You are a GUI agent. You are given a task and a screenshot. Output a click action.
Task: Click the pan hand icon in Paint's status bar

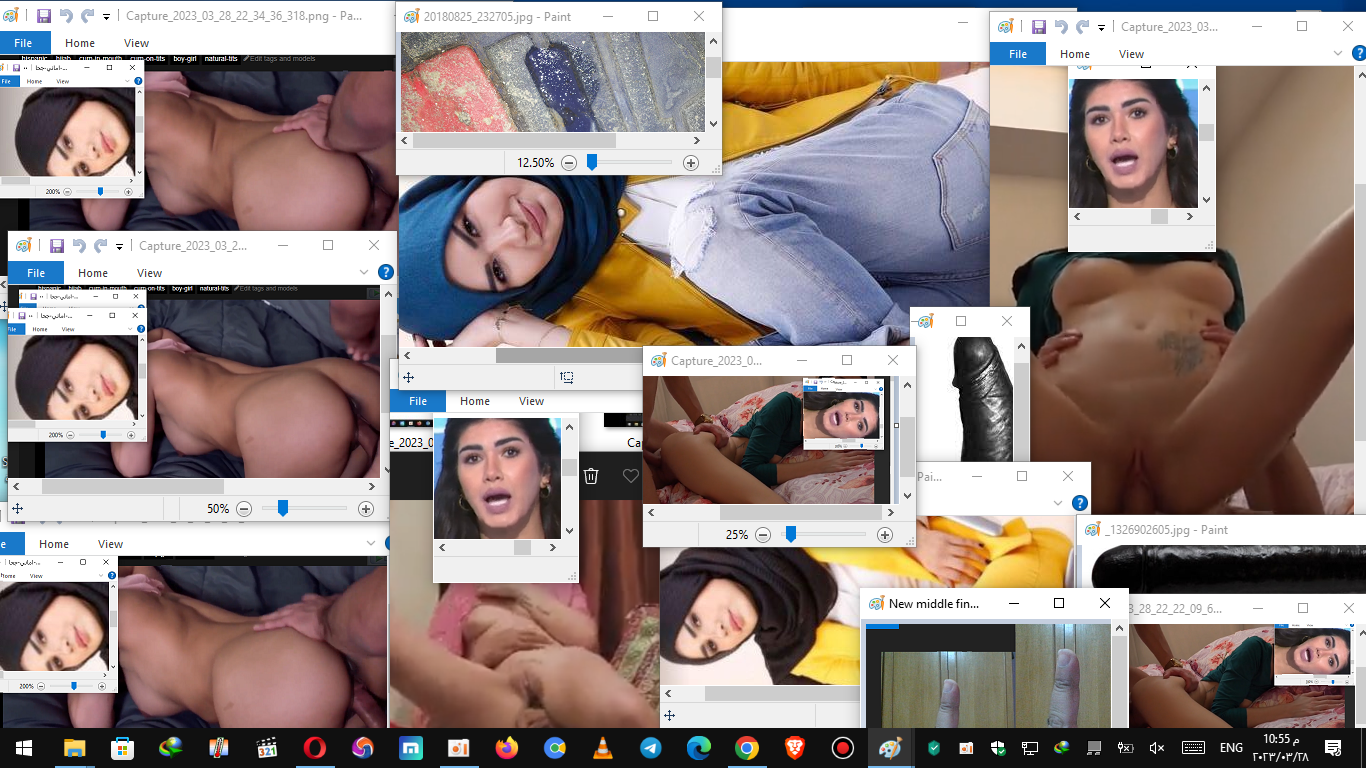[409, 377]
